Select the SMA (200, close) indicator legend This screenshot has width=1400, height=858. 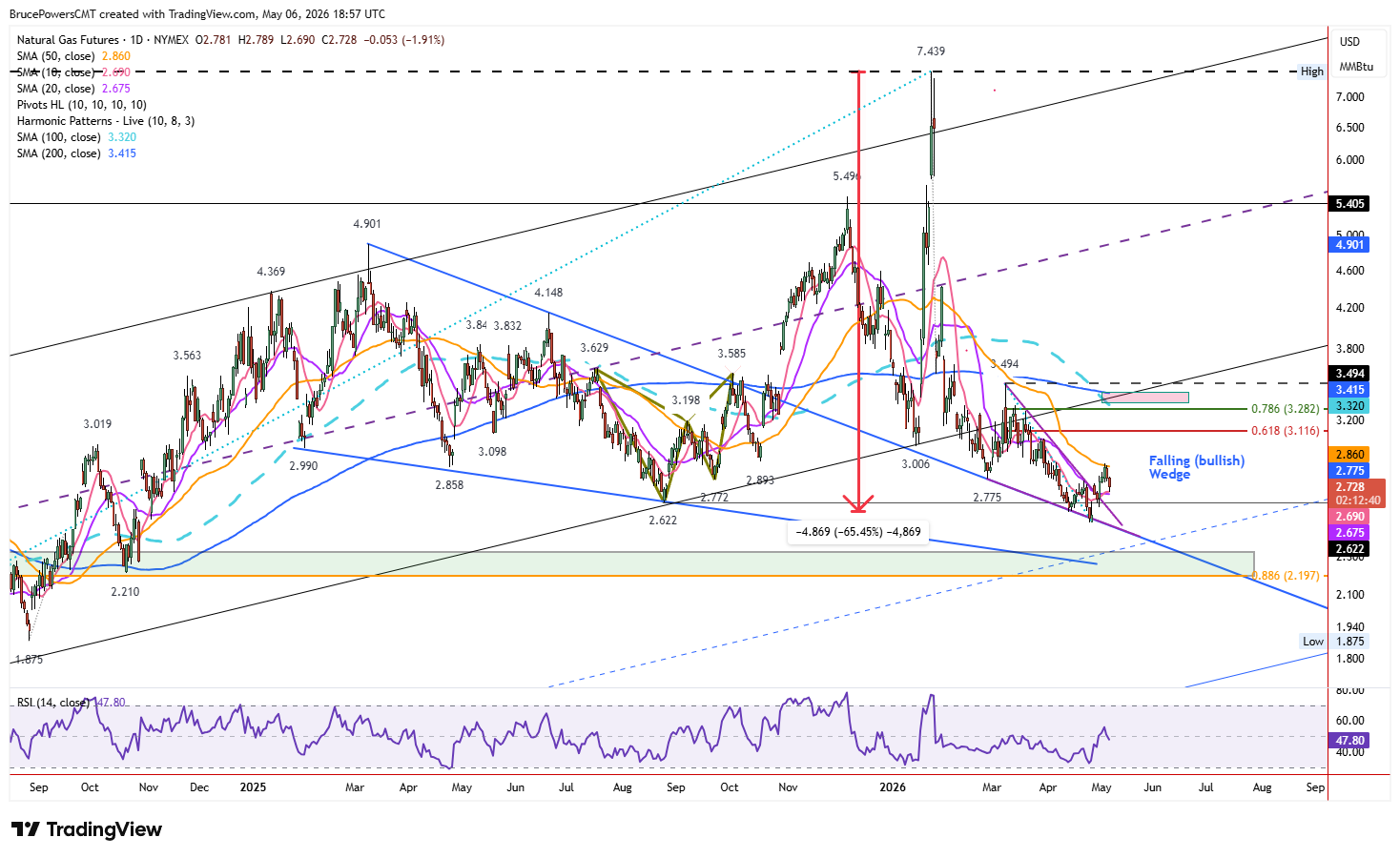click(x=76, y=153)
